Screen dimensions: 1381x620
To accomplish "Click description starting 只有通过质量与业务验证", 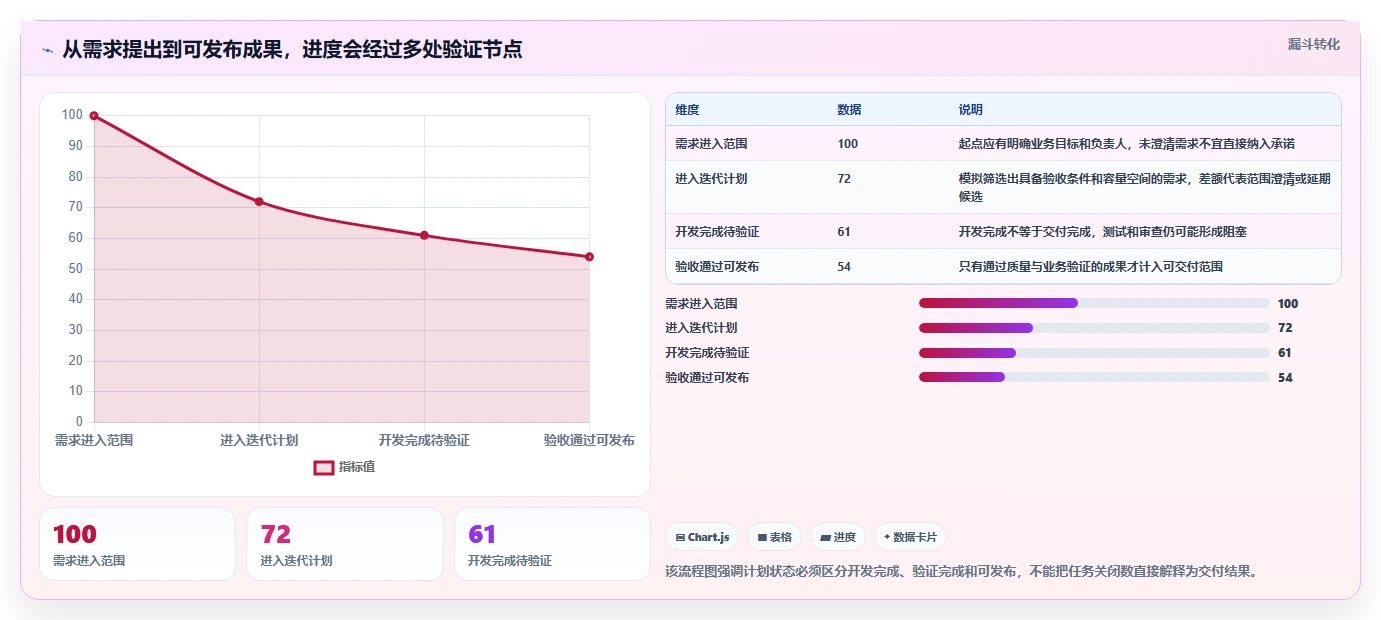I will pos(1090,267).
